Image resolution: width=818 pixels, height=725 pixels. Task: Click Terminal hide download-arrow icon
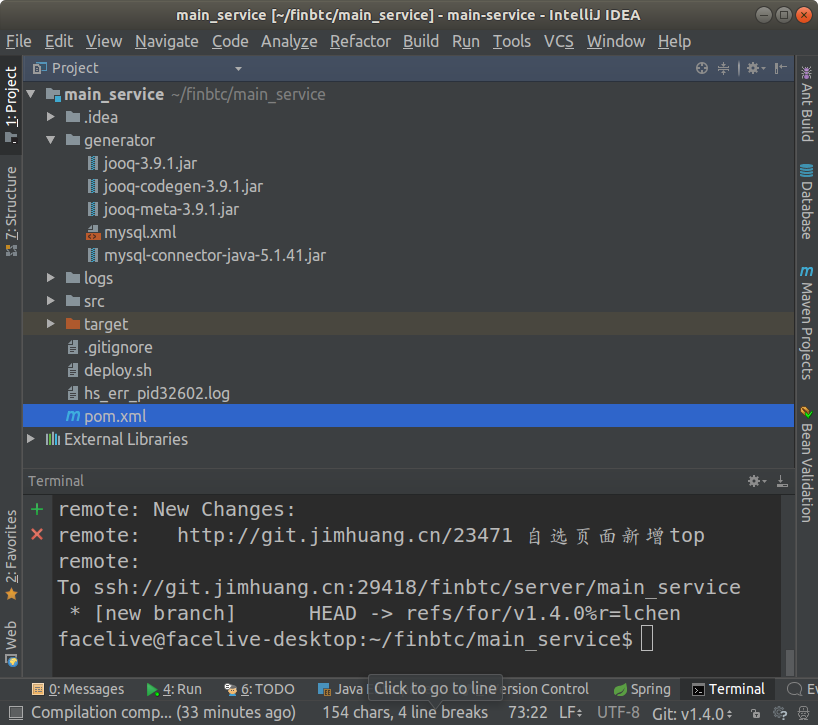pos(782,481)
